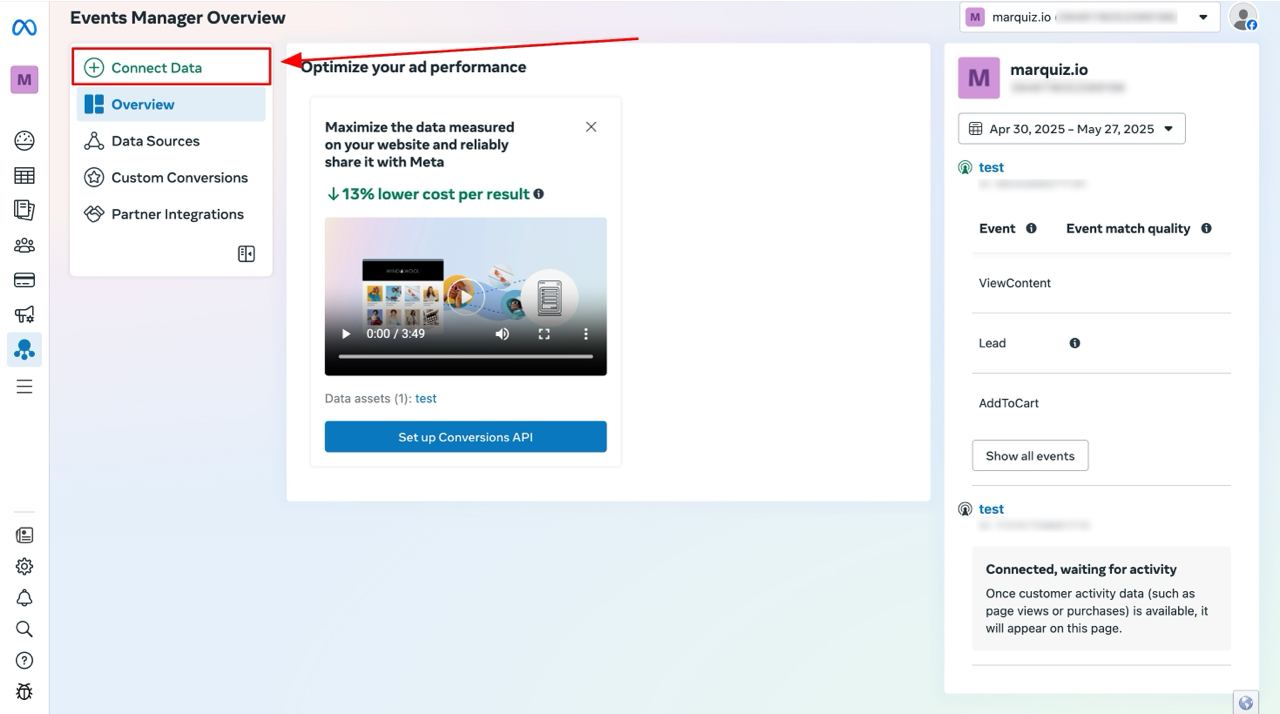Image resolution: width=1280 pixels, height=714 pixels.
Task: Open the table grid icon in left rail
Action: tap(24, 176)
